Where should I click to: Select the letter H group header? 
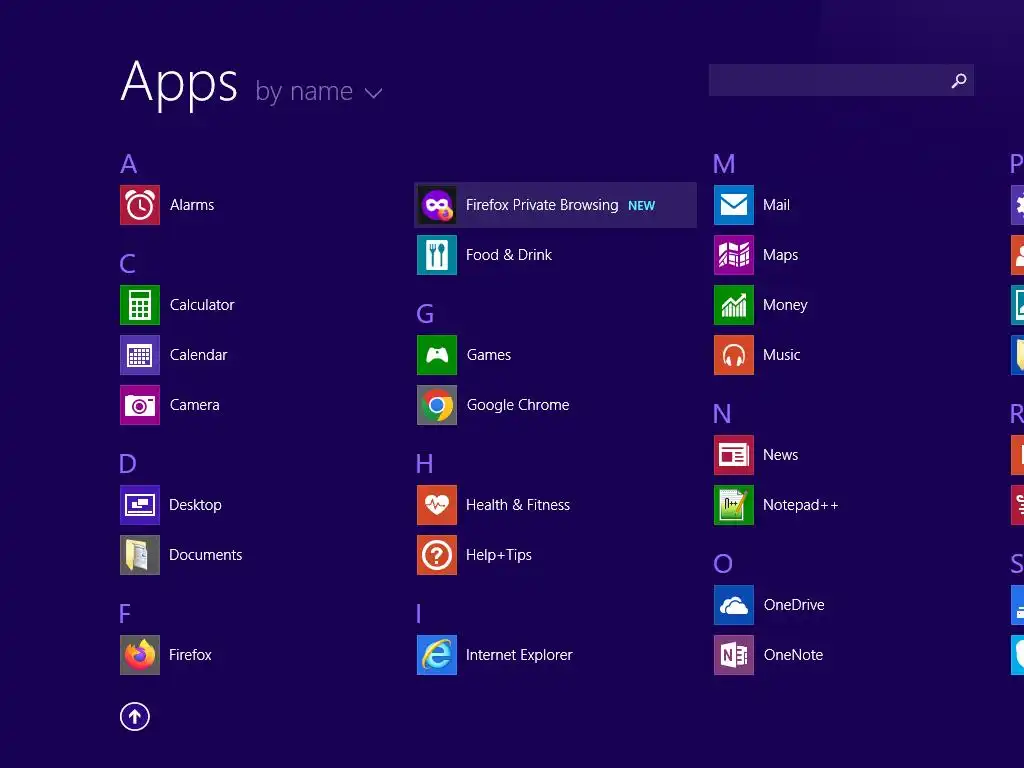point(424,464)
